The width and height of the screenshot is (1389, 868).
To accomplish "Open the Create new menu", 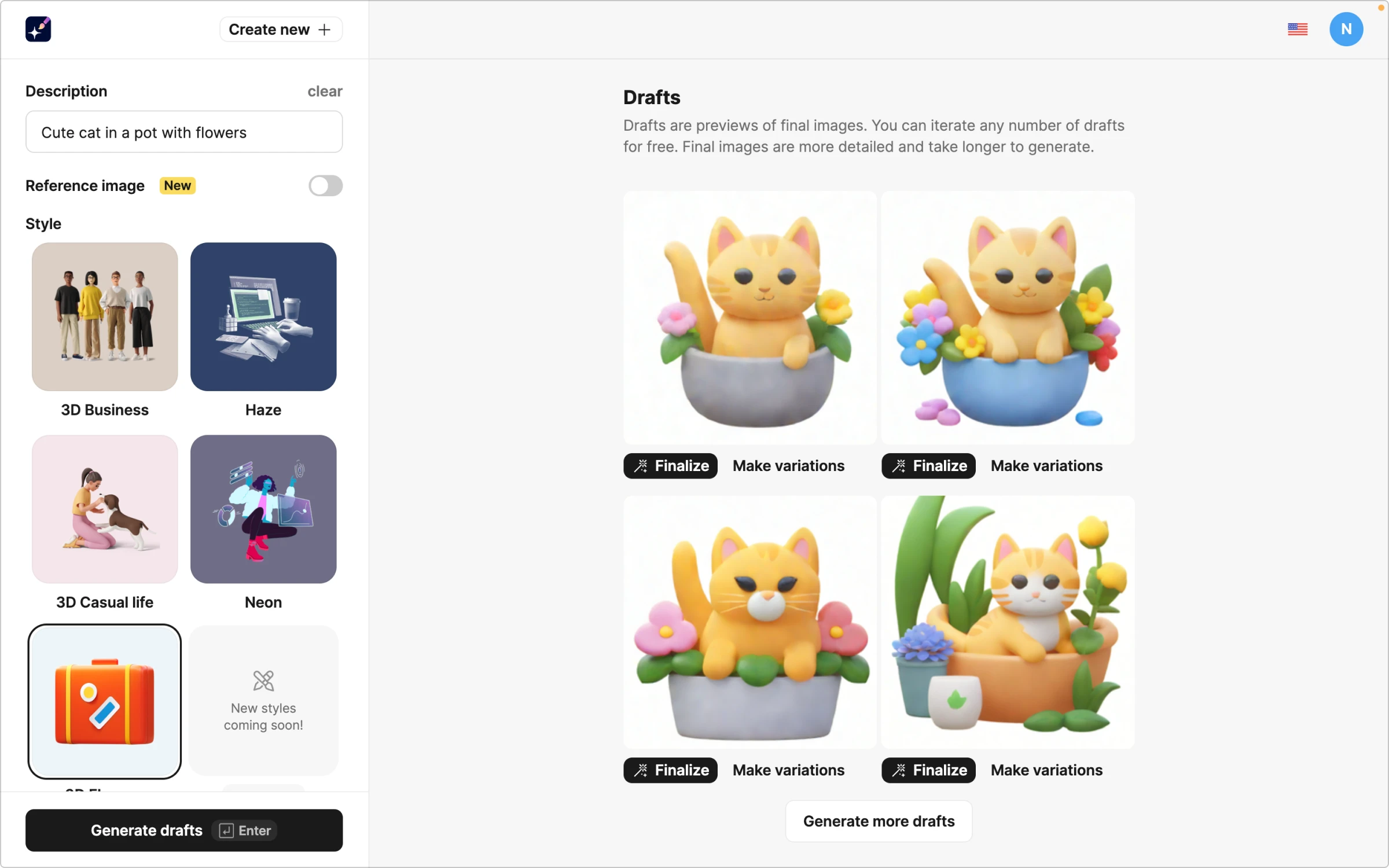I will pyautogui.click(x=280, y=29).
